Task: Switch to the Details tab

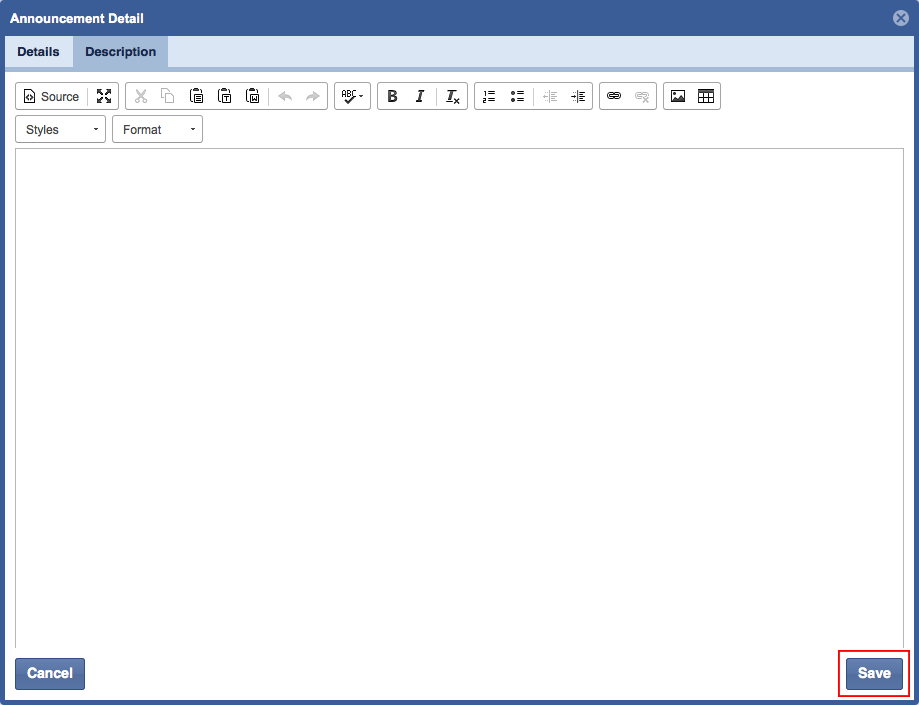Action: coord(38,52)
